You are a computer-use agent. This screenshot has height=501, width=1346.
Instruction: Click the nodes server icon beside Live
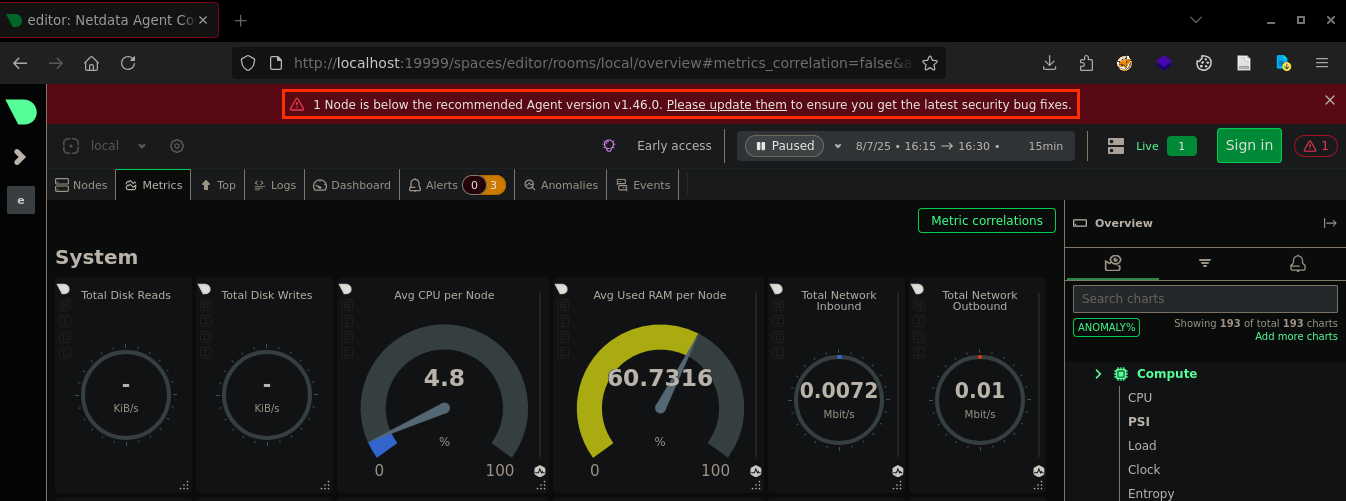pyautogui.click(x=1116, y=146)
